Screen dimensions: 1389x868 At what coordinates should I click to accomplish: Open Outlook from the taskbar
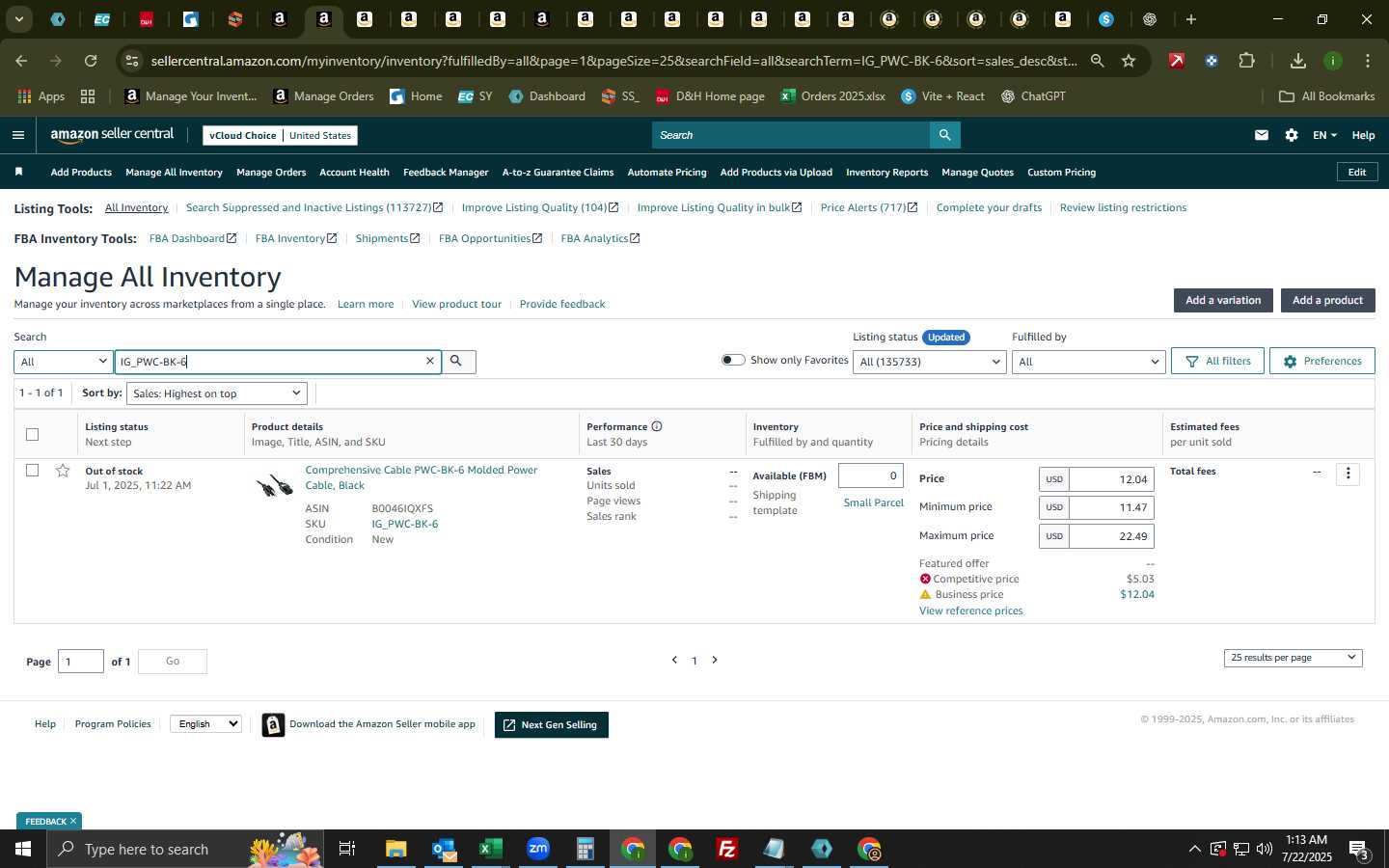pos(443,849)
